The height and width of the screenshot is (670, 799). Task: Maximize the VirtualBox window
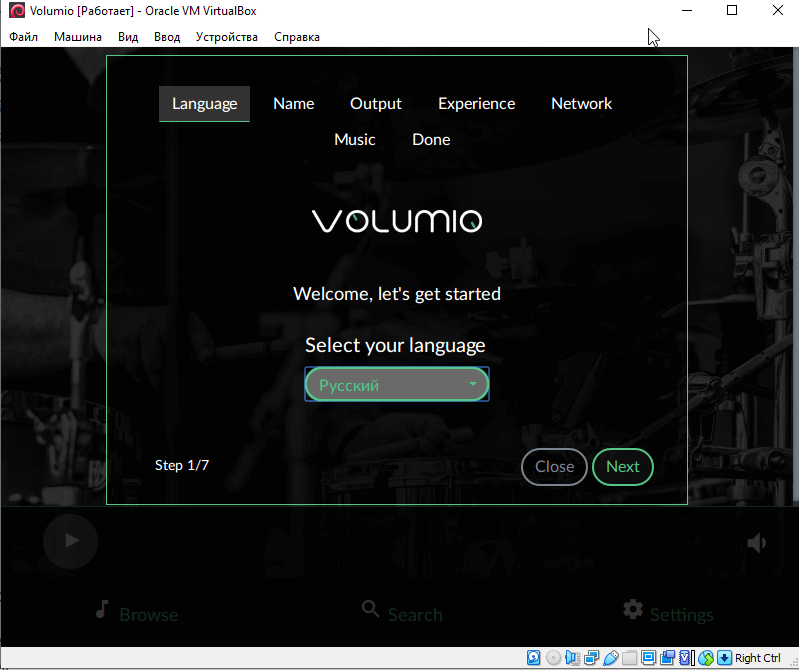point(732,11)
